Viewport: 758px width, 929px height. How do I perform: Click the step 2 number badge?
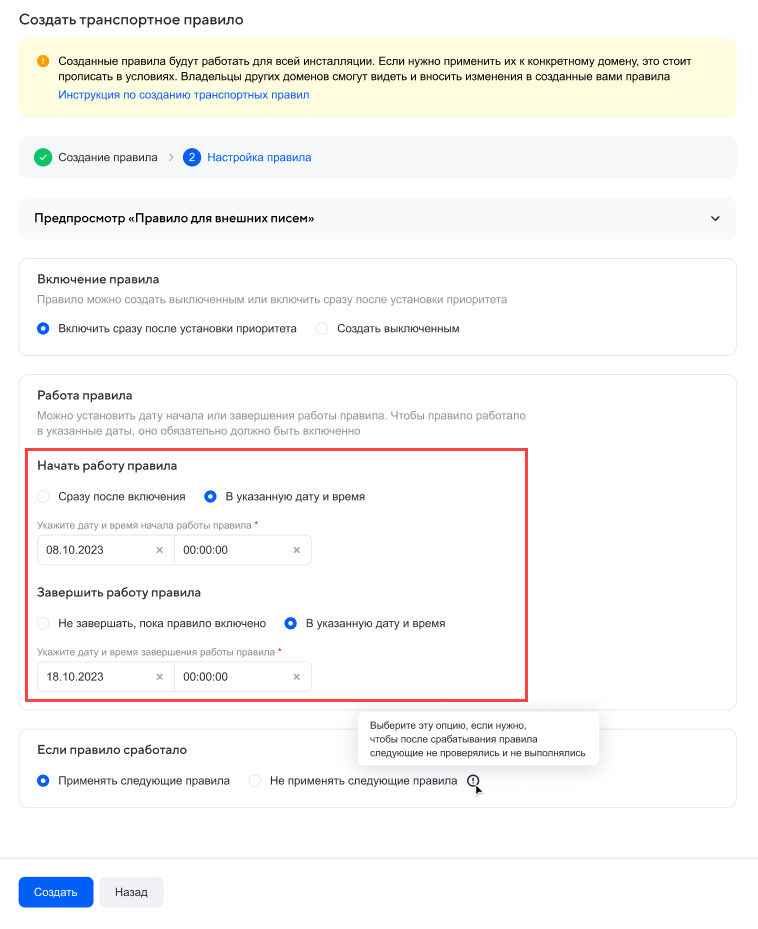tap(192, 157)
